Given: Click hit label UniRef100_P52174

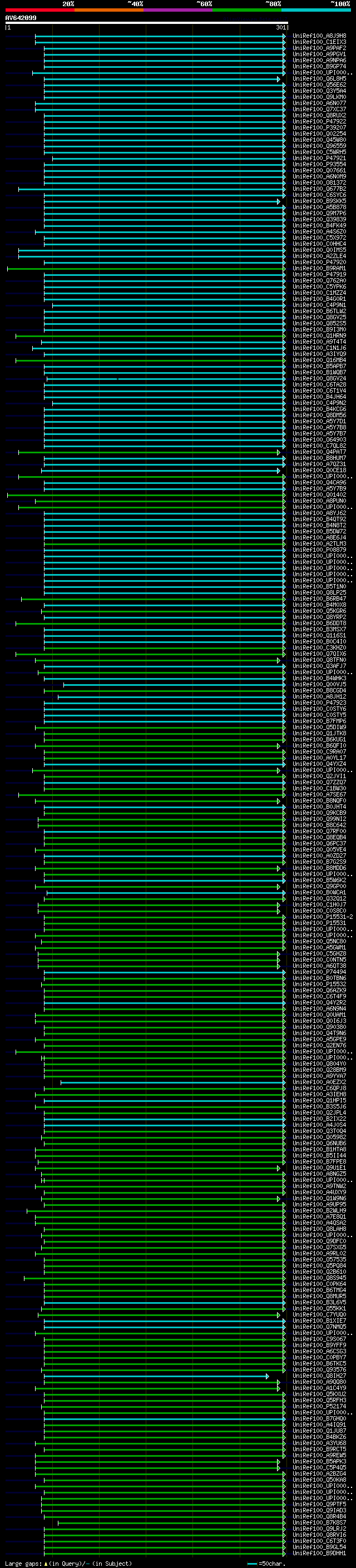Looking at the screenshot, I should coord(319,1406).
